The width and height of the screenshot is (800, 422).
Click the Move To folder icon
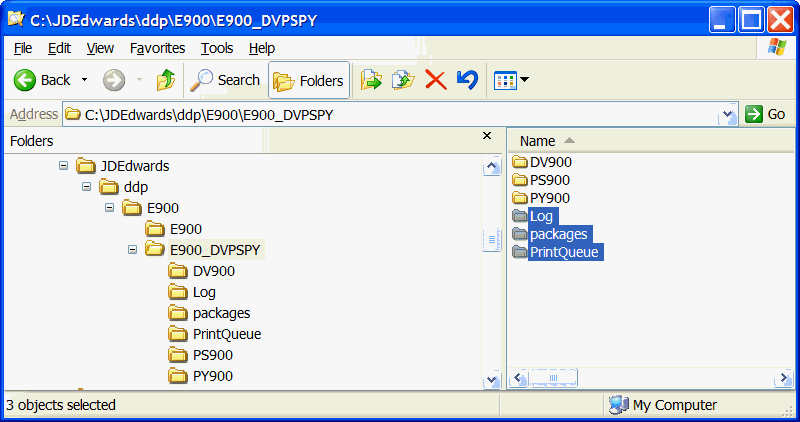[x=371, y=80]
